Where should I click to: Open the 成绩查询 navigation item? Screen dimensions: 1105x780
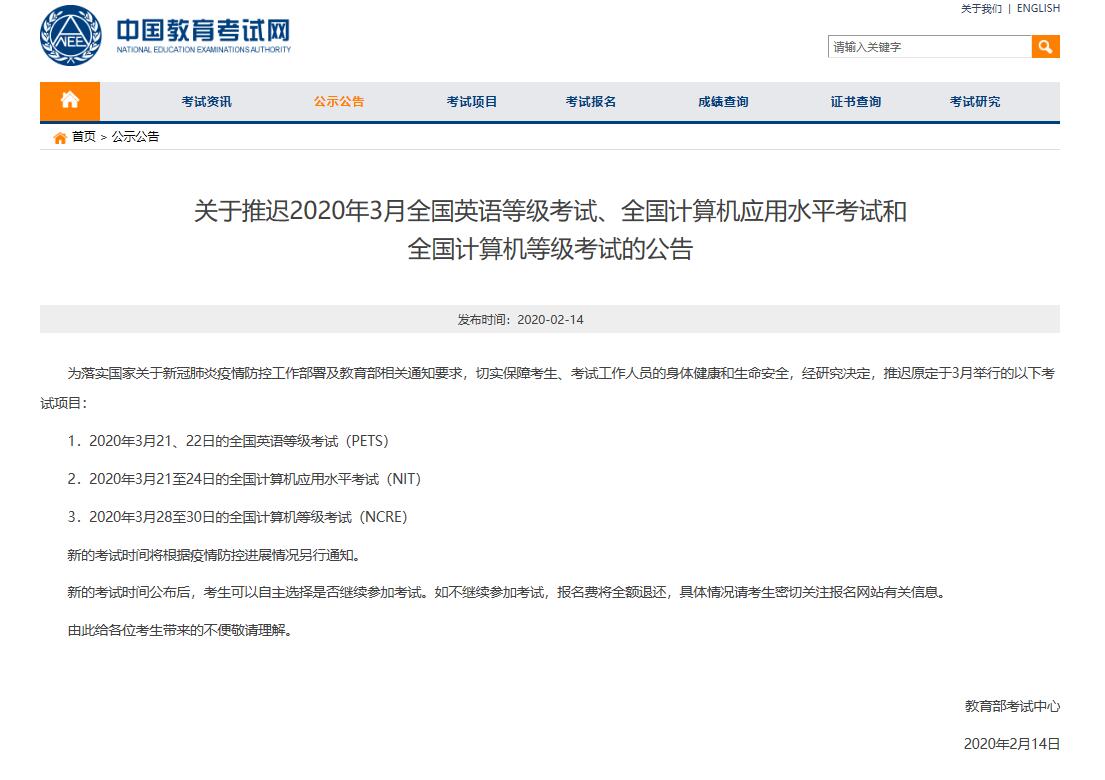pyautogui.click(x=723, y=102)
